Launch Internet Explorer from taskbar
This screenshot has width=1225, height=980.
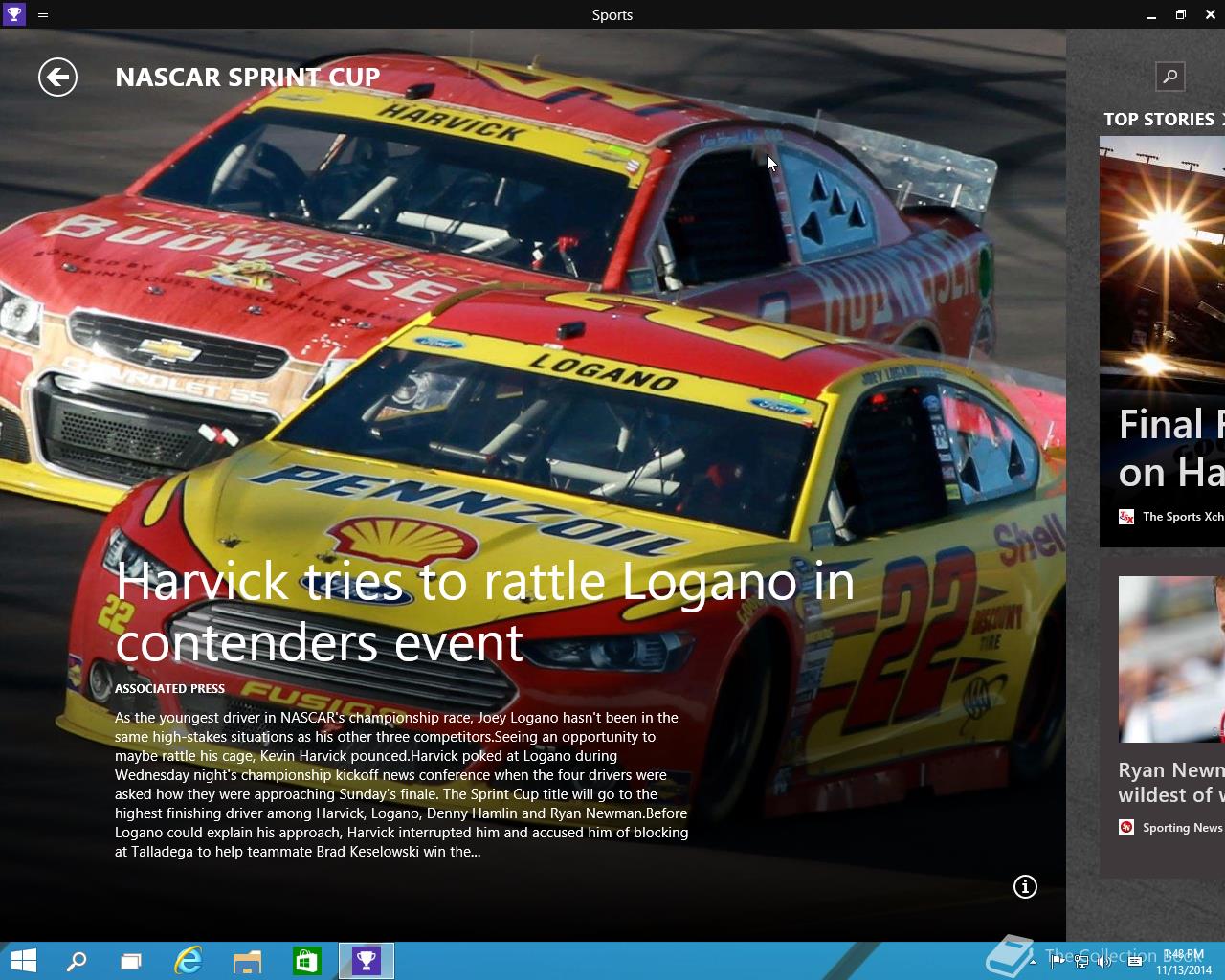click(x=189, y=961)
